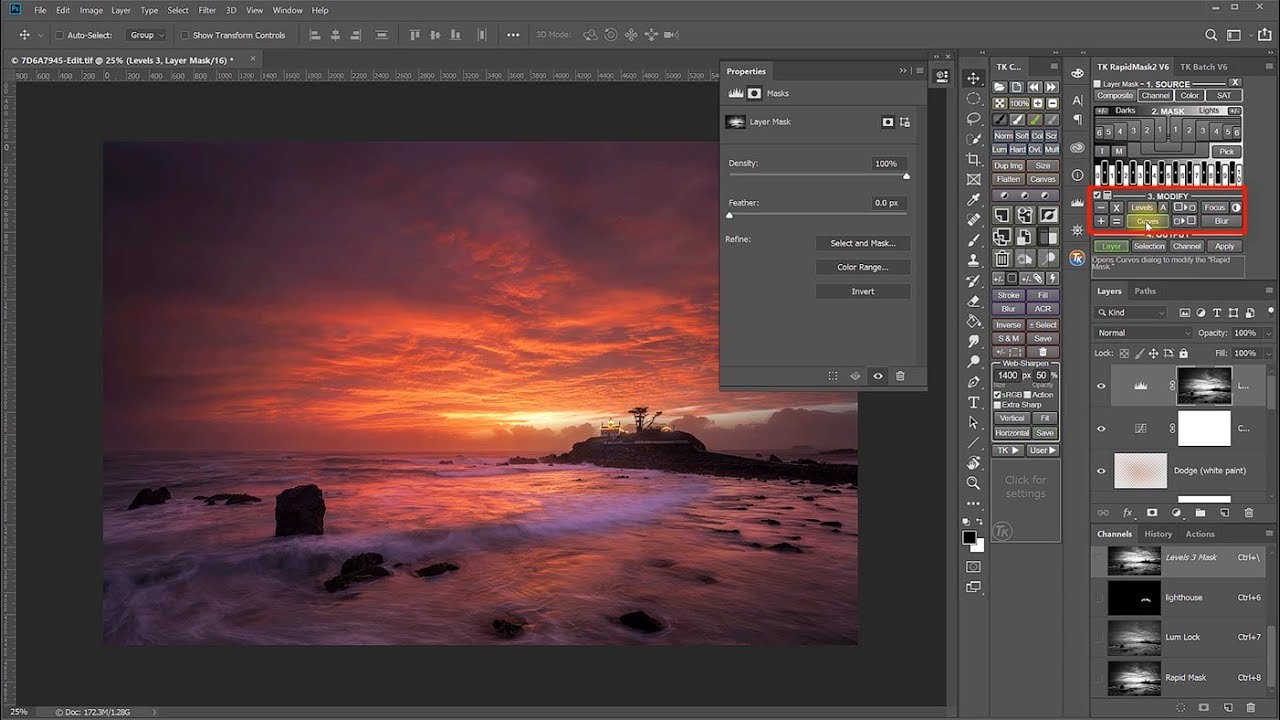Image resolution: width=1280 pixels, height=720 pixels.
Task: Switch to the TK Batch V6 tab
Action: point(1203,67)
